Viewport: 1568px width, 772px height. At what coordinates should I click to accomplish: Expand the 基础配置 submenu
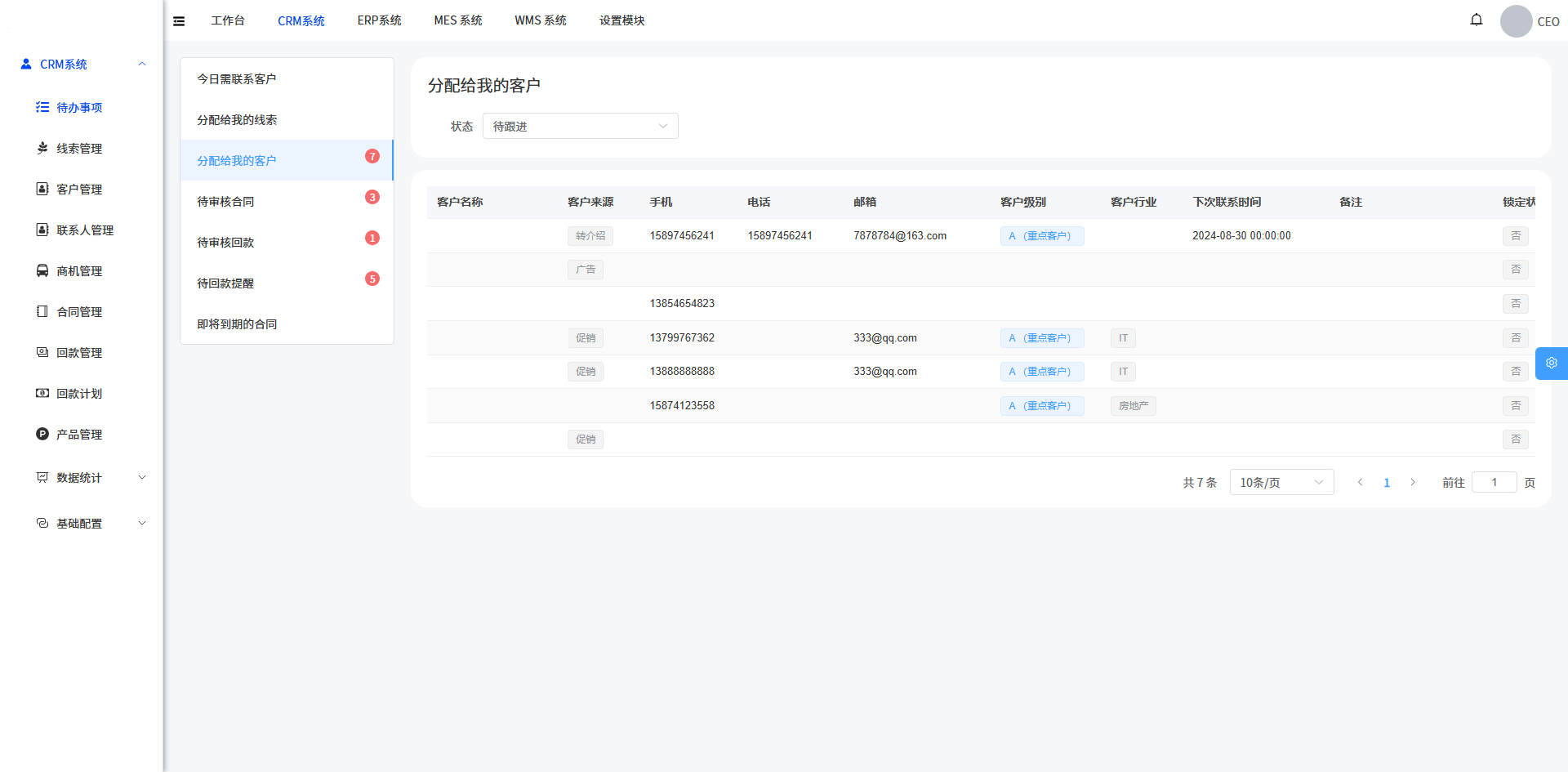[x=79, y=524]
